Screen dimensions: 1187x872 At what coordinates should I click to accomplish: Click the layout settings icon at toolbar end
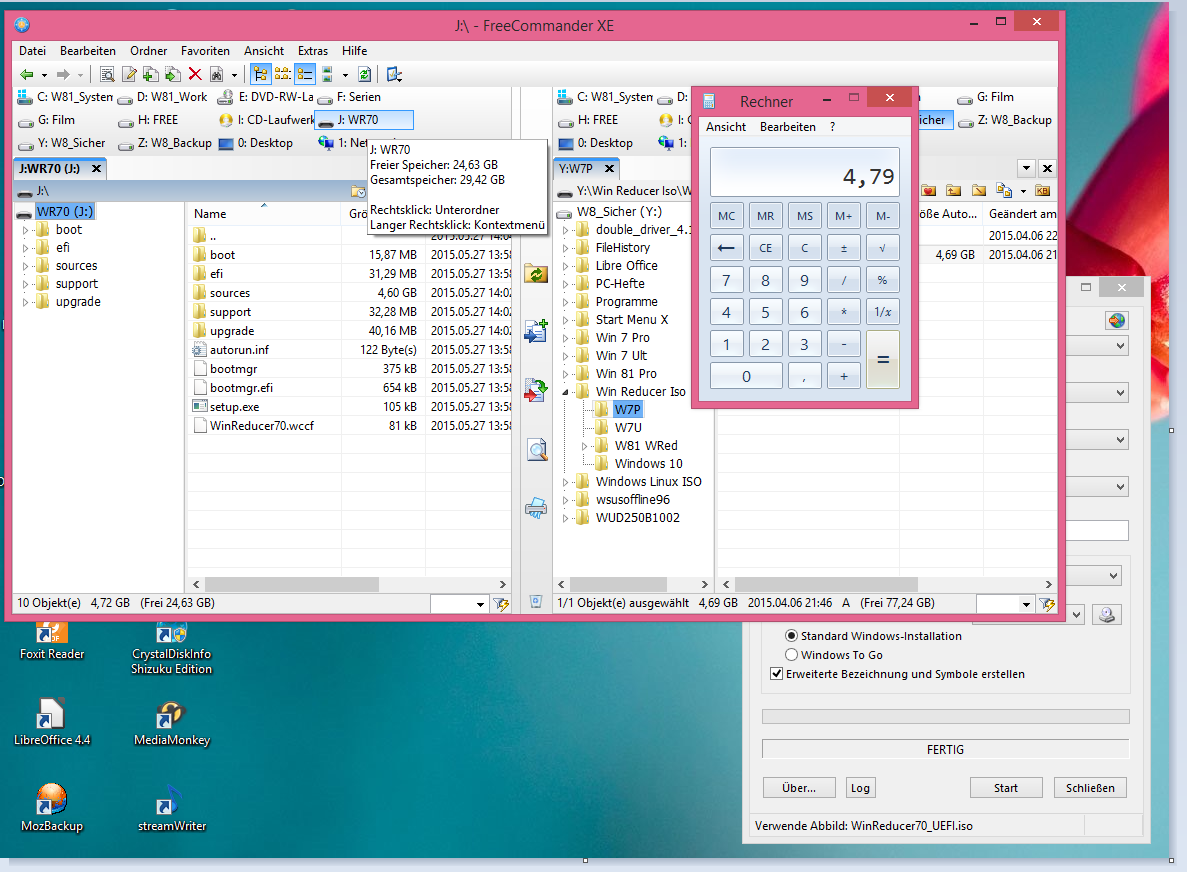pos(394,74)
